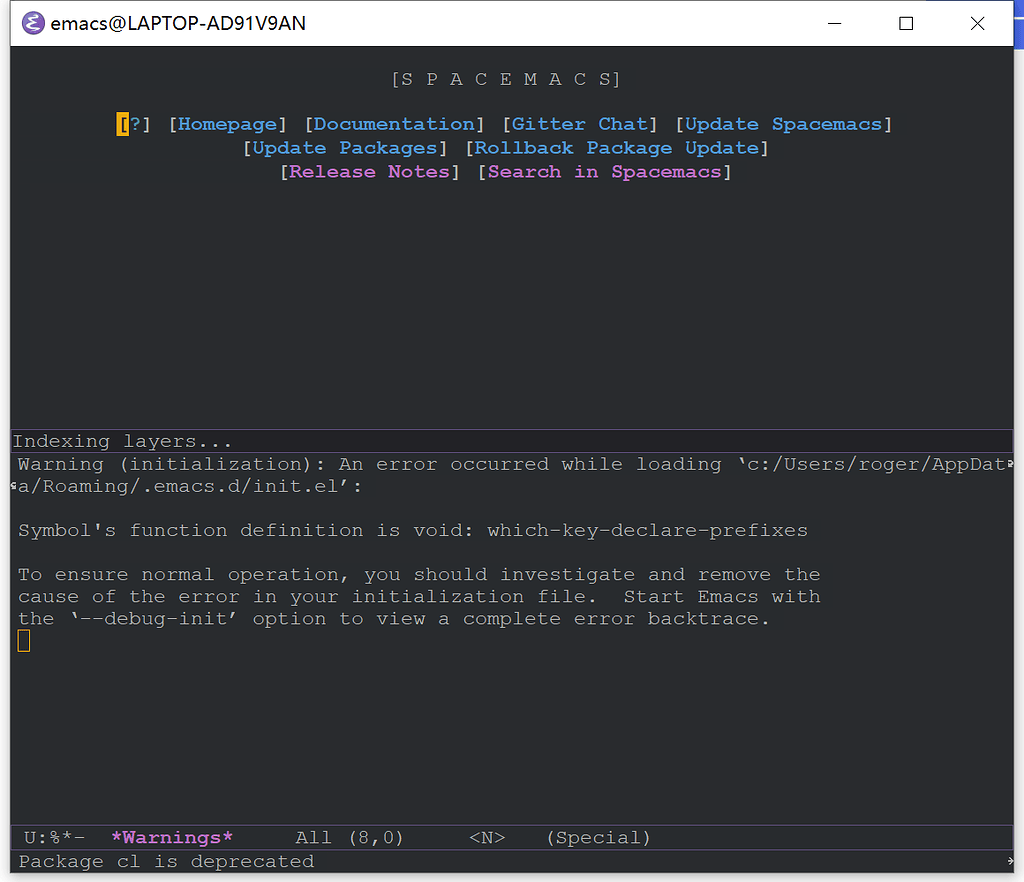Screen dimensions: 1024x882
Task: Click Rollback Package Update
Action: pyautogui.click(x=616, y=147)
